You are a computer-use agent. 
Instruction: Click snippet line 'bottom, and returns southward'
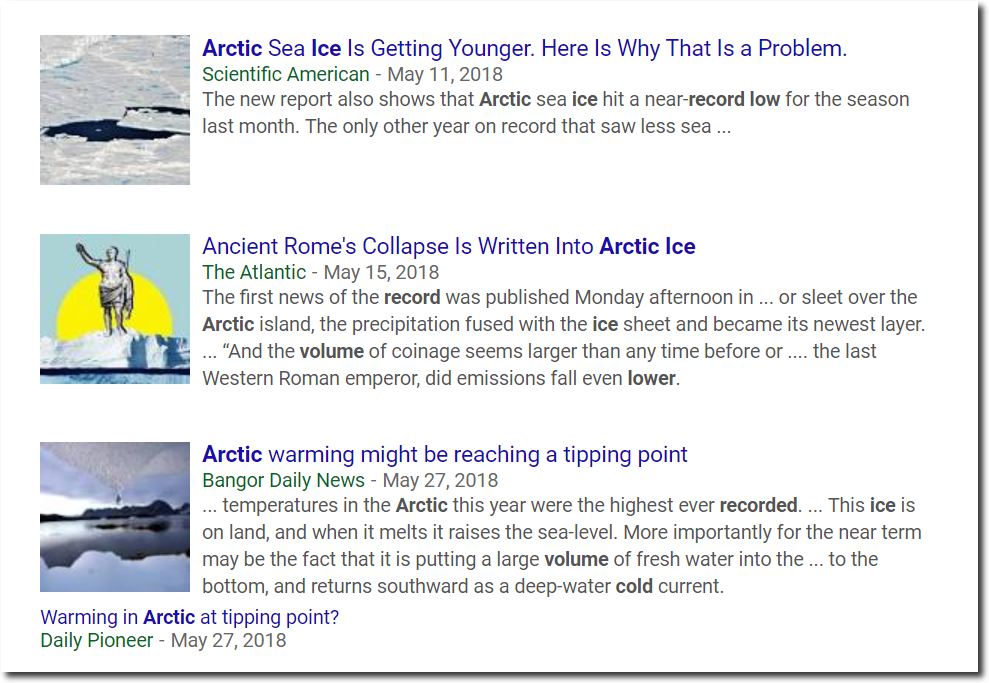coord(463,587)
